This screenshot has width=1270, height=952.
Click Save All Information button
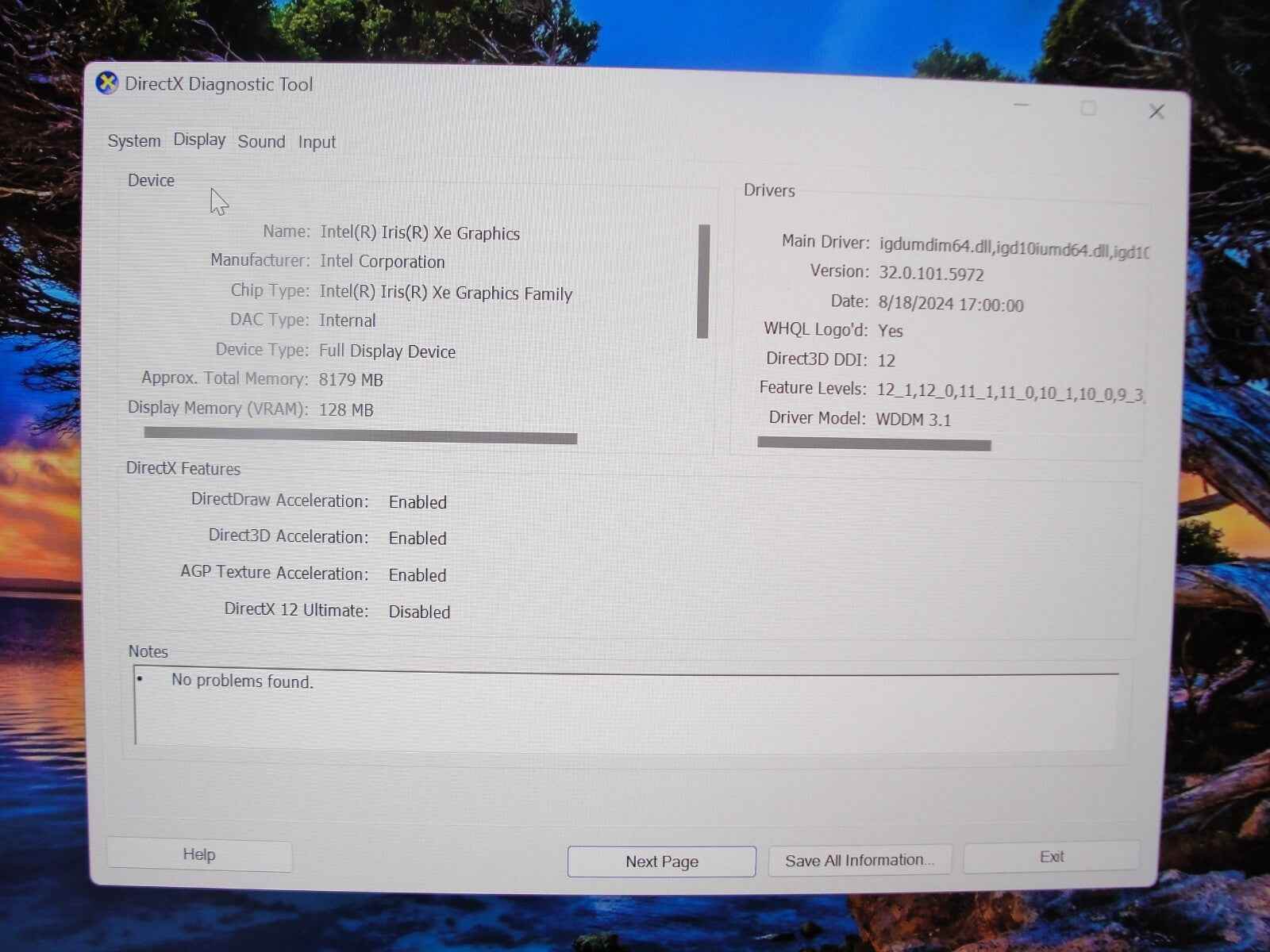tap(859, 859)
